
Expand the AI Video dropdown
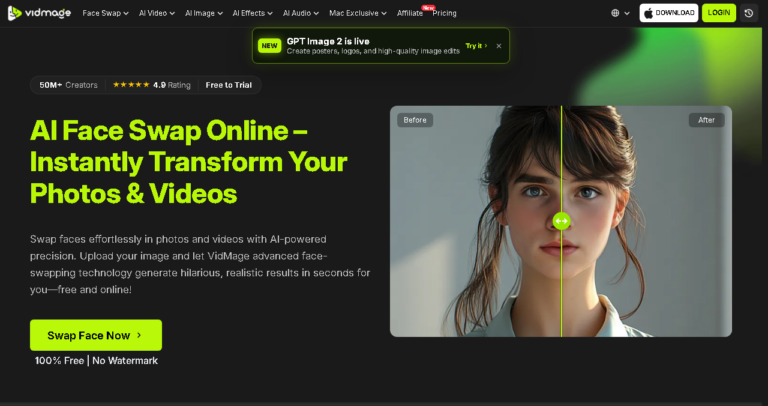tap(157, 13)
